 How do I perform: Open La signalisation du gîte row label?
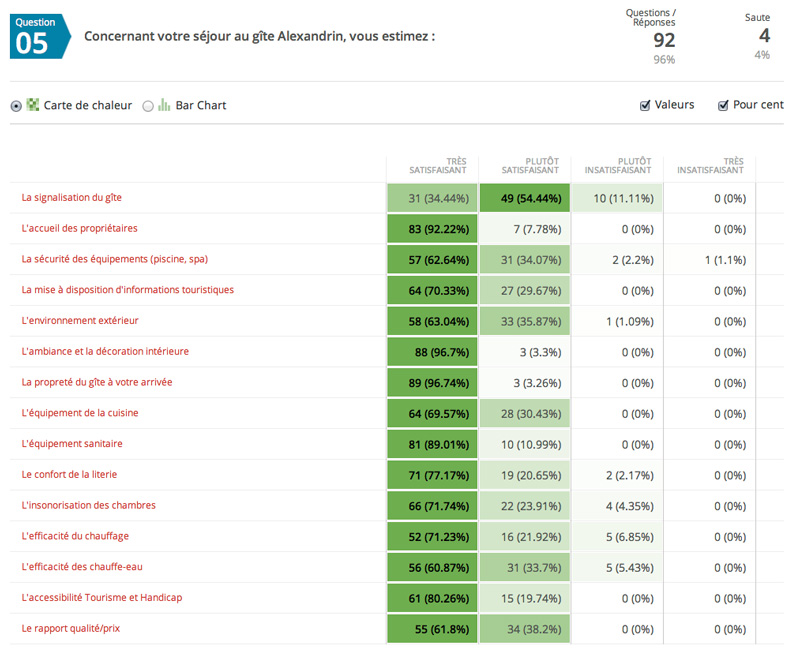click(x=71, y=197)
